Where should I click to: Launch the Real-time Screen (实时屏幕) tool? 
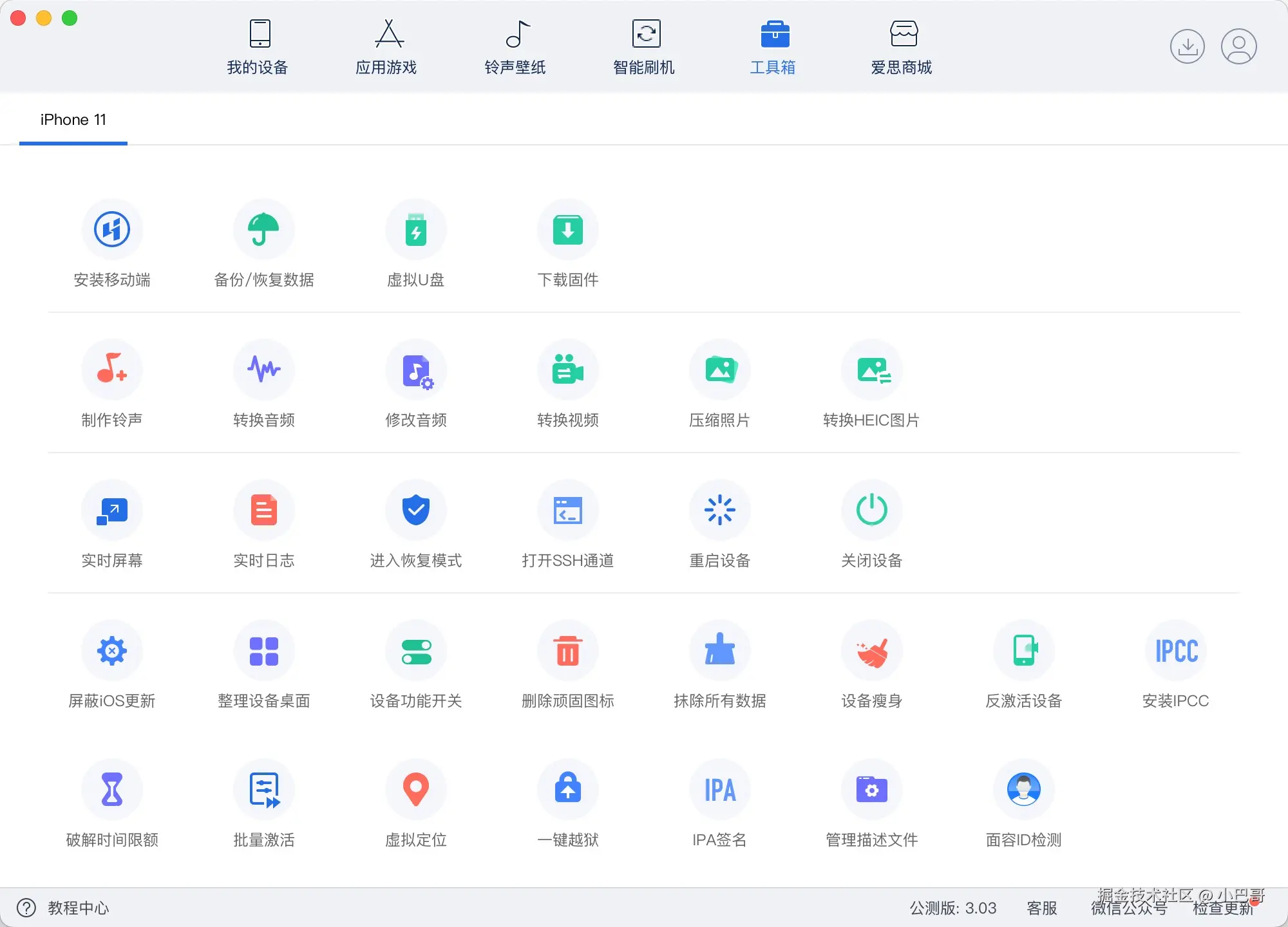(111, 510)
